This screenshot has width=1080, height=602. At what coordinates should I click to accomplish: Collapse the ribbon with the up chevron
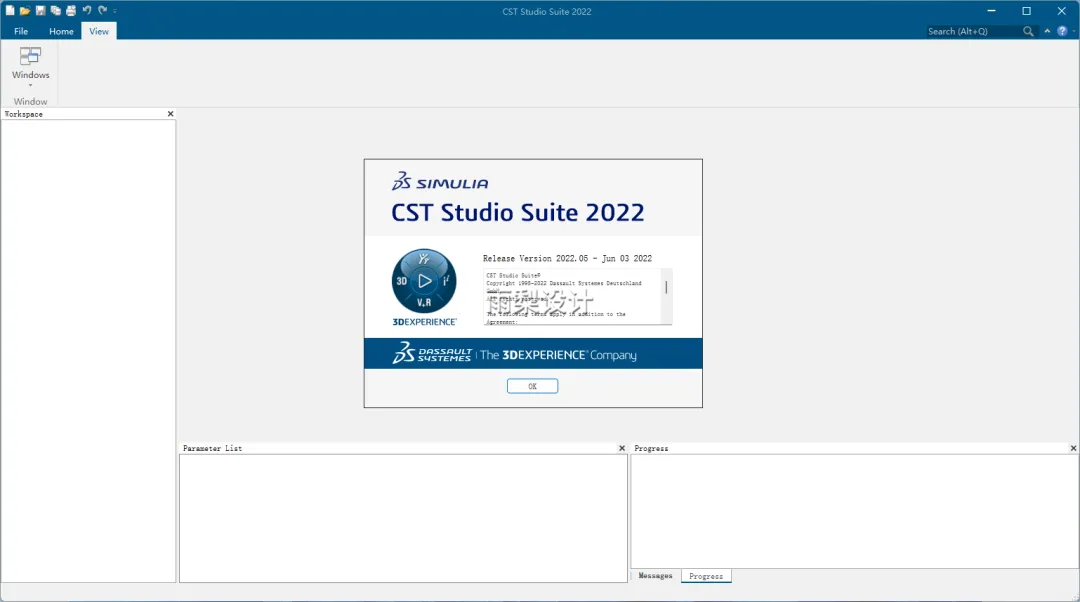point(1048,31)
